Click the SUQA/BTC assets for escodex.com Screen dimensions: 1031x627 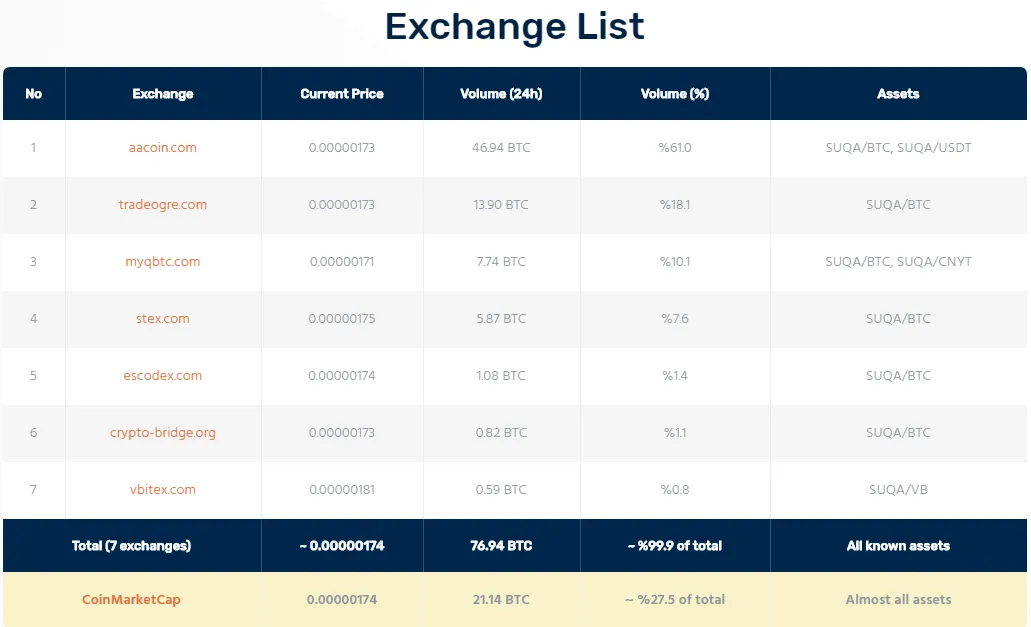coord(898,376)
